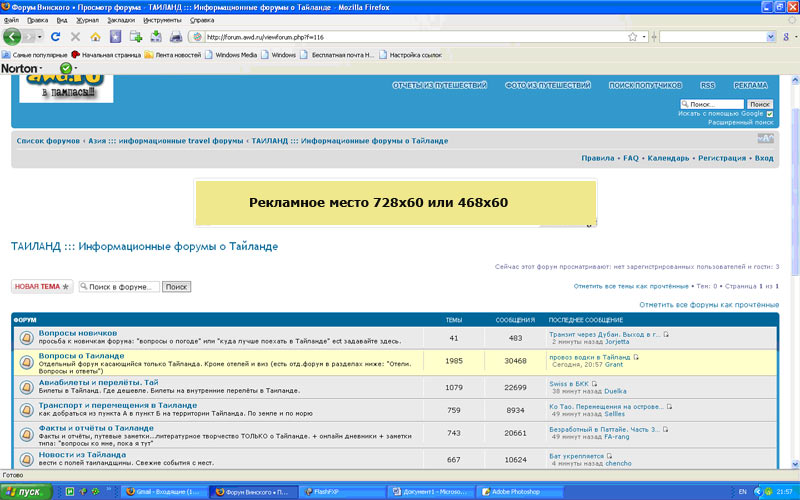Screen dimensions: 800x500
Task: Open the Закладки menu
Action: (121, 20)
